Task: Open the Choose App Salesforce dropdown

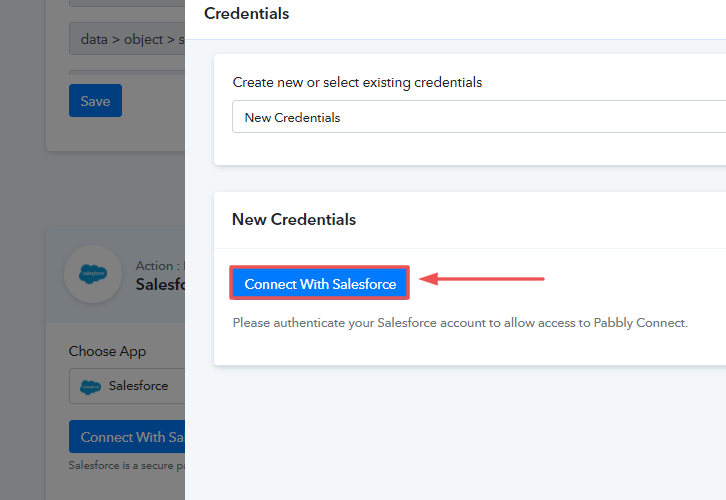Action: click(x=127, y=386)
